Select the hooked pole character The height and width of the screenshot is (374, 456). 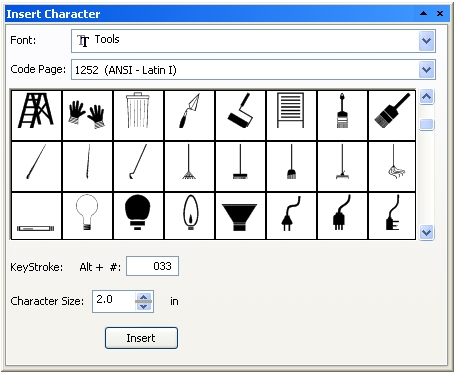pyautogui.click(x=138, y=166)
